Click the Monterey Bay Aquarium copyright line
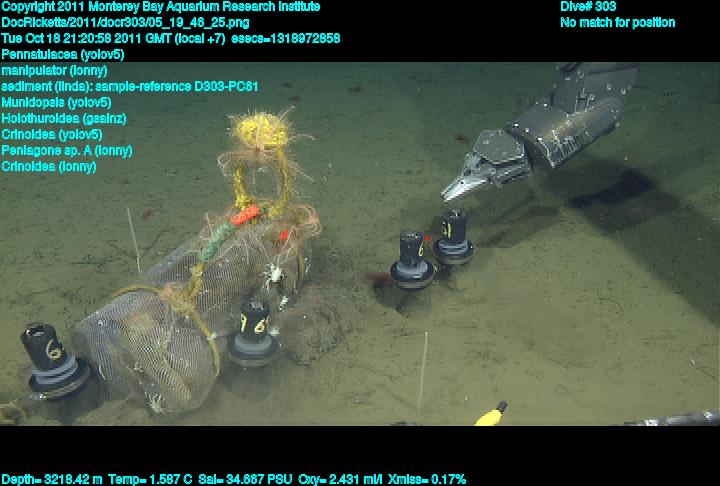This screenshot has height=486, width=720. pos(161,7)
